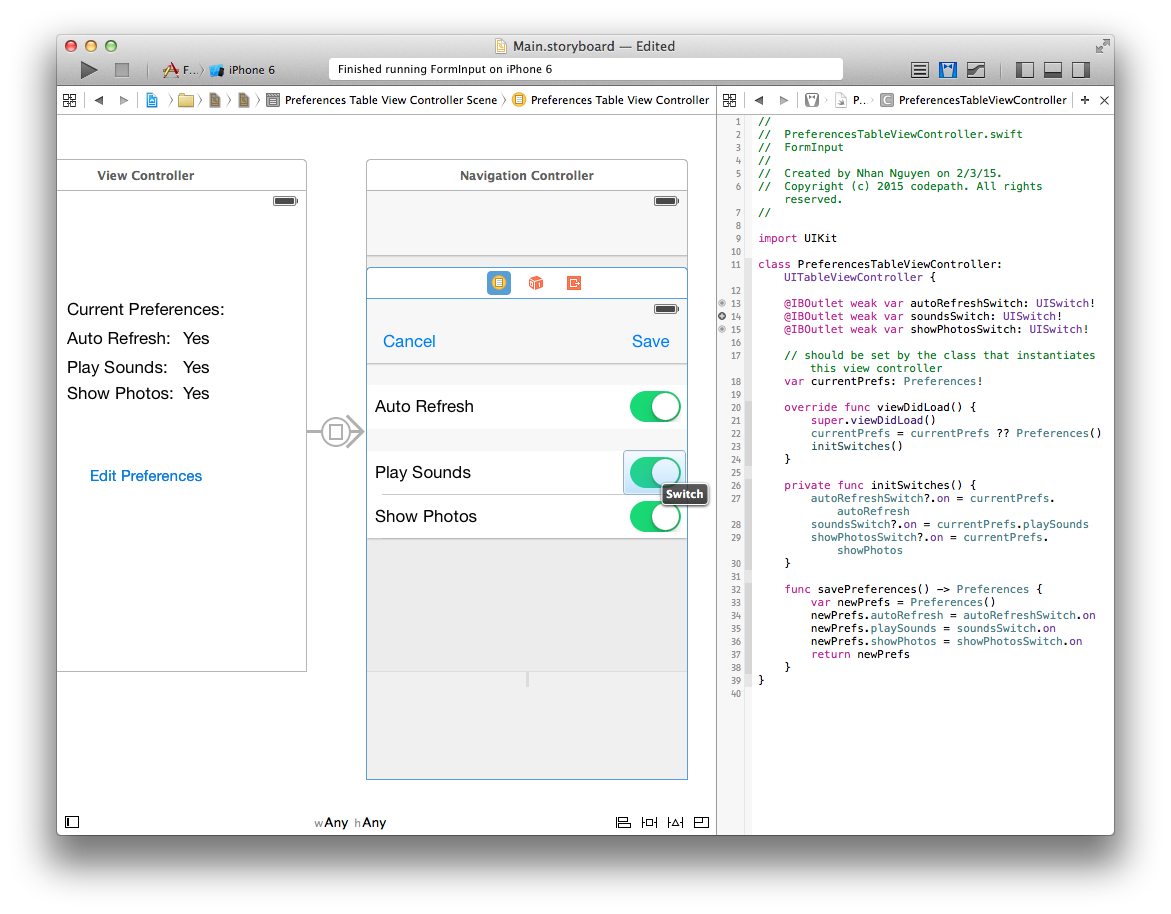
Task: Open assistant mode (Automatic) tuxedo menu
Action: coord(812,100)
